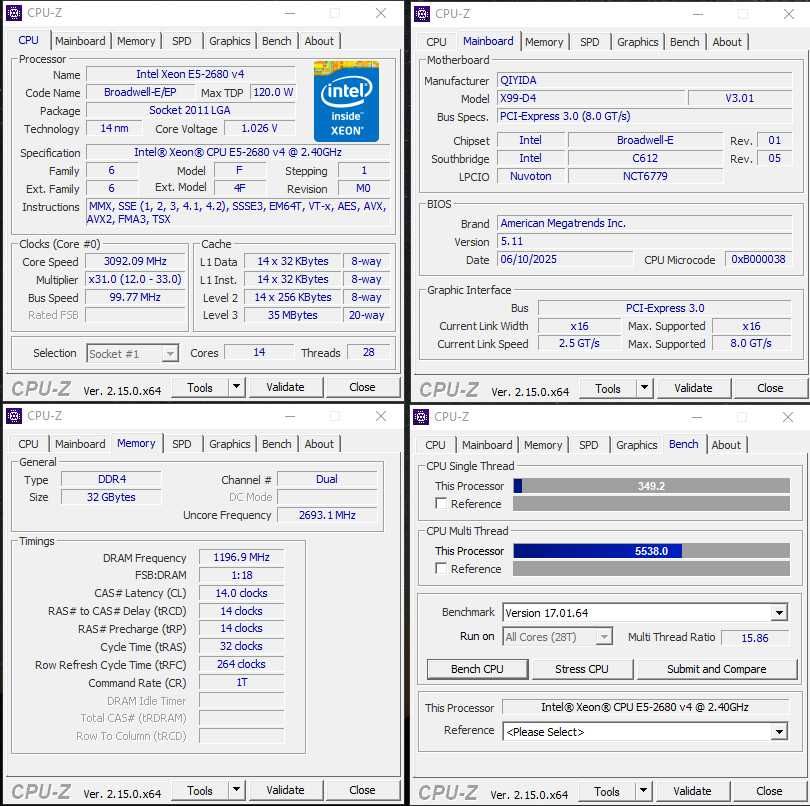This screenshot has width=810, height=806.
Task: Click the Max TDP value 120.0 W
Action: 273,92
